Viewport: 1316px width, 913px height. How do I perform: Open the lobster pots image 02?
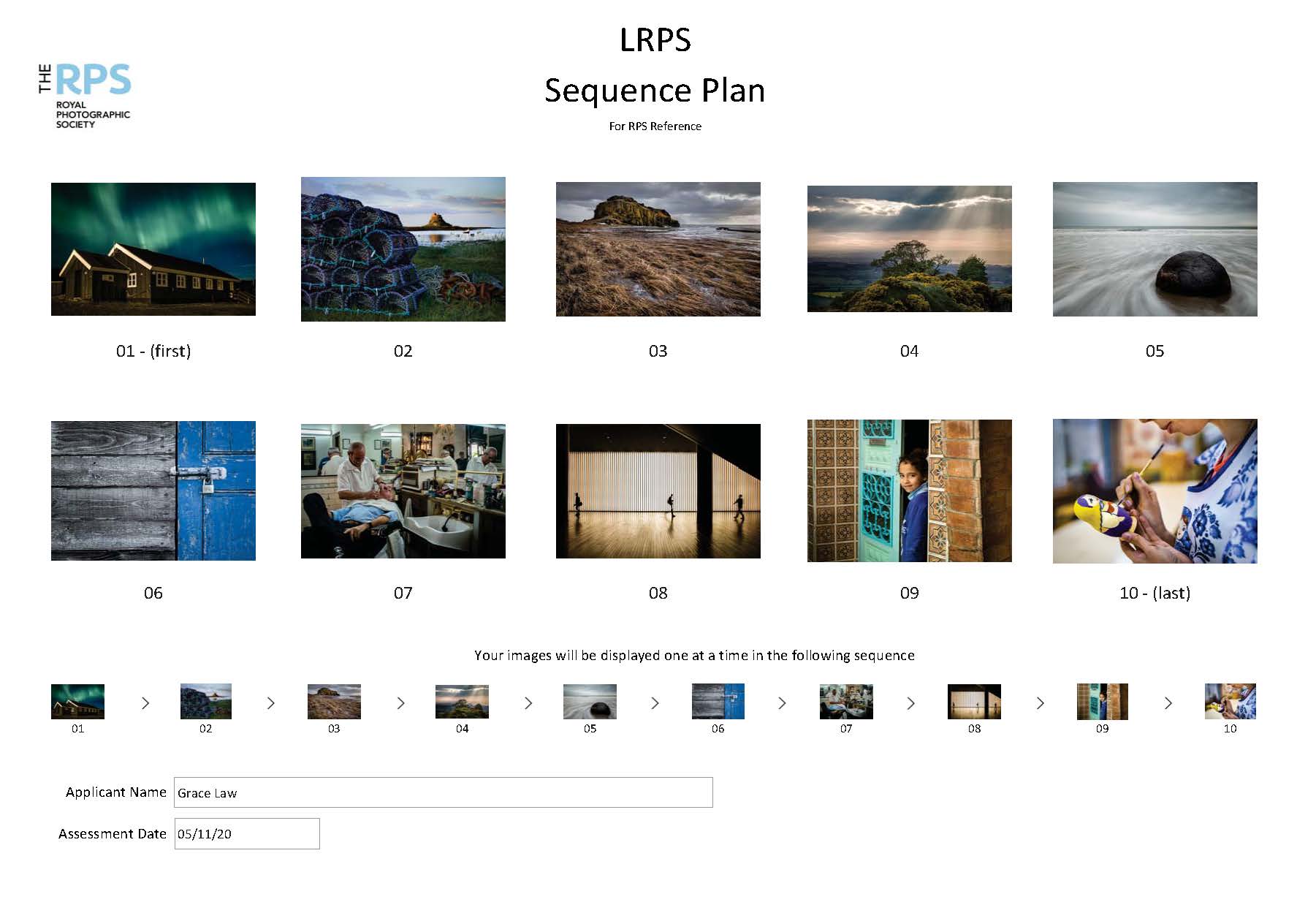pos(403,249)
